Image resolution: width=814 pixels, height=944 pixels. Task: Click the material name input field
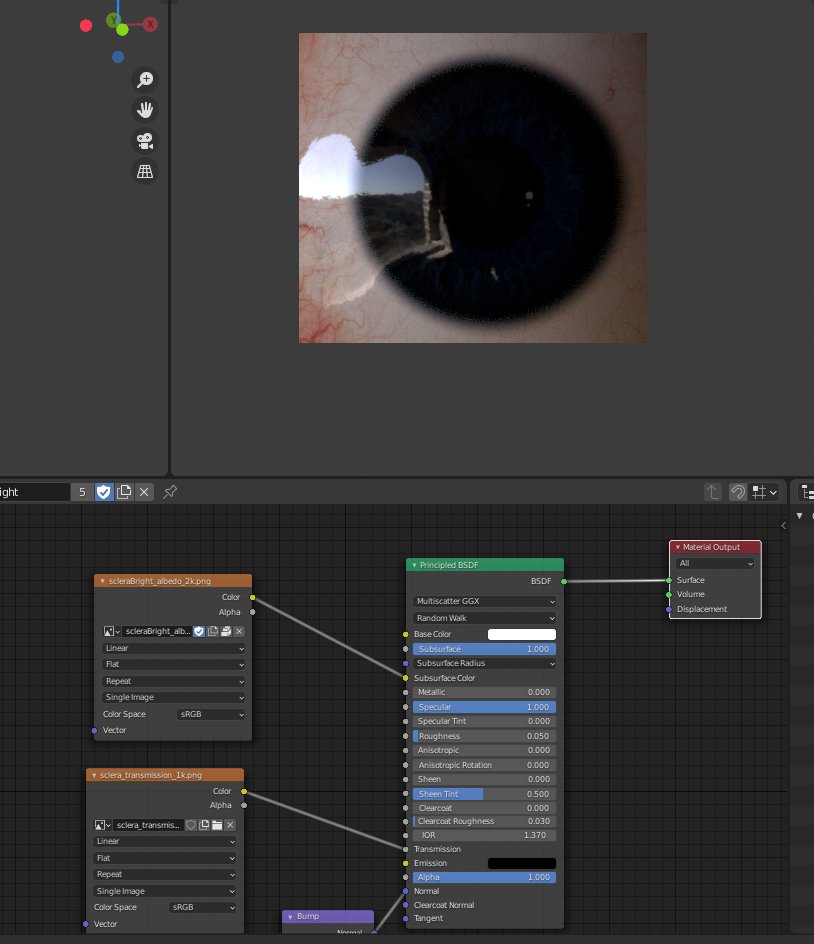tap(40, 491)
